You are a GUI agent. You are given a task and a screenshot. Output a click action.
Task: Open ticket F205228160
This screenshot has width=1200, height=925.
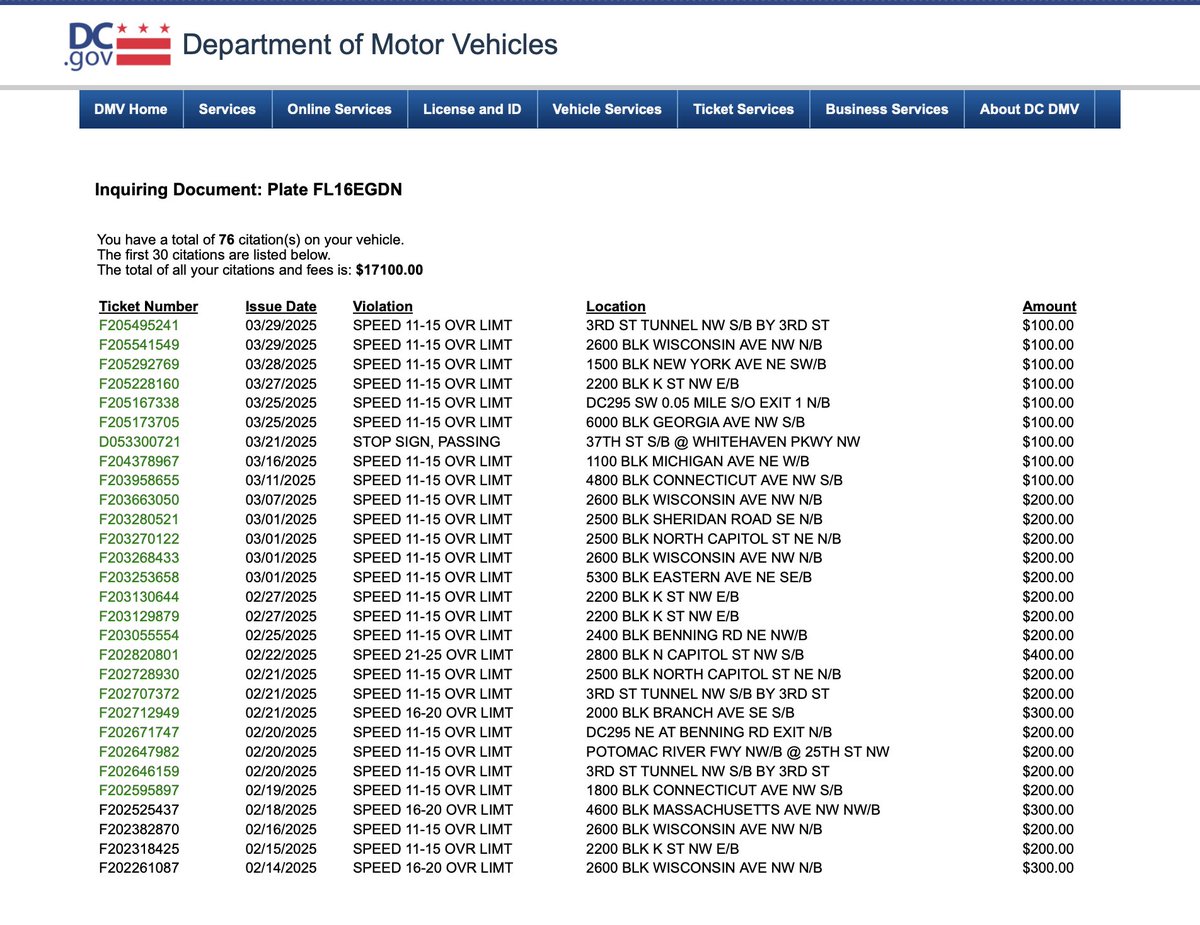pos(139,384)
